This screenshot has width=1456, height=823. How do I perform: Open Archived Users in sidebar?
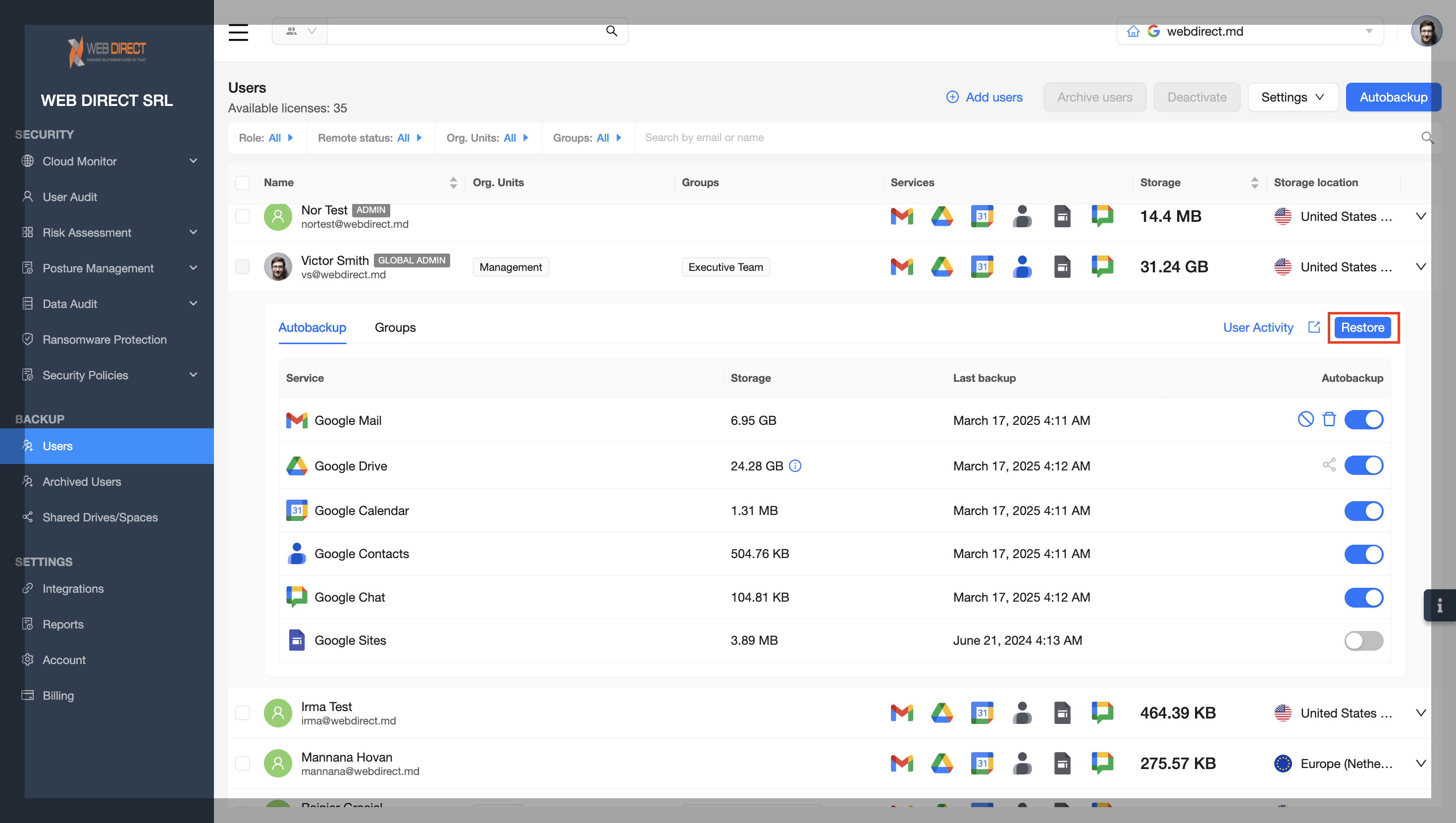[82, 482]
